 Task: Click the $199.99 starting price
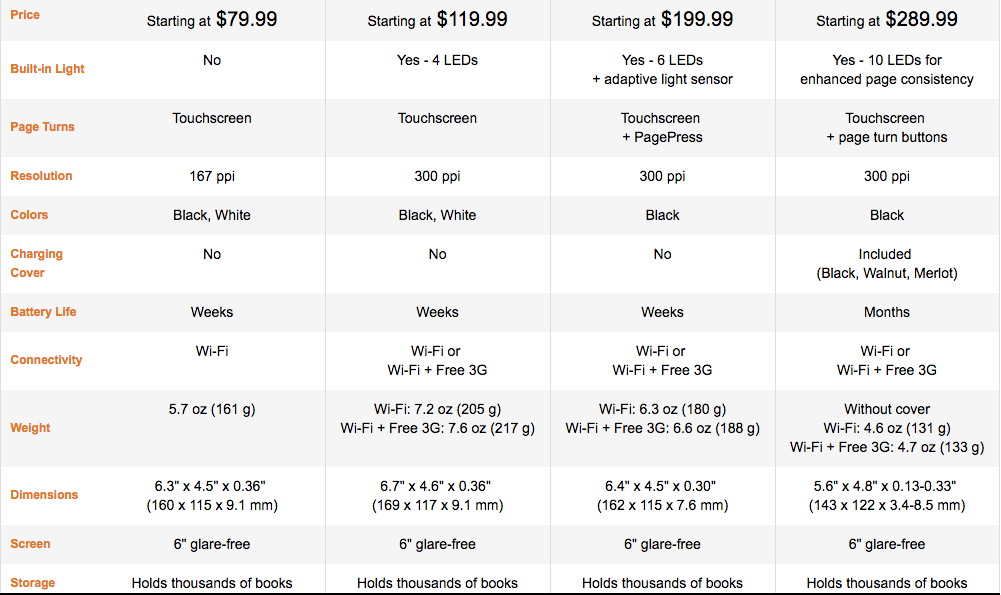pos(697,19)
